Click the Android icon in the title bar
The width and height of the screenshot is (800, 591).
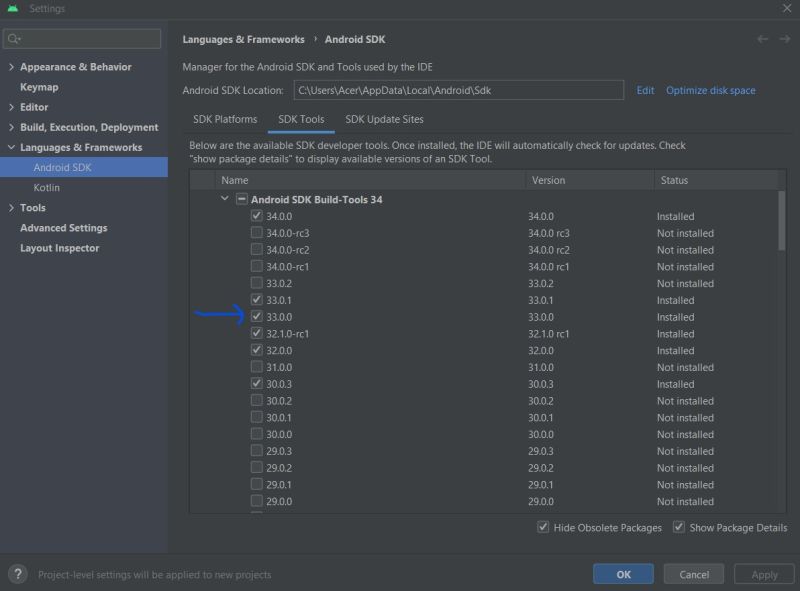(x=12, y=8)
